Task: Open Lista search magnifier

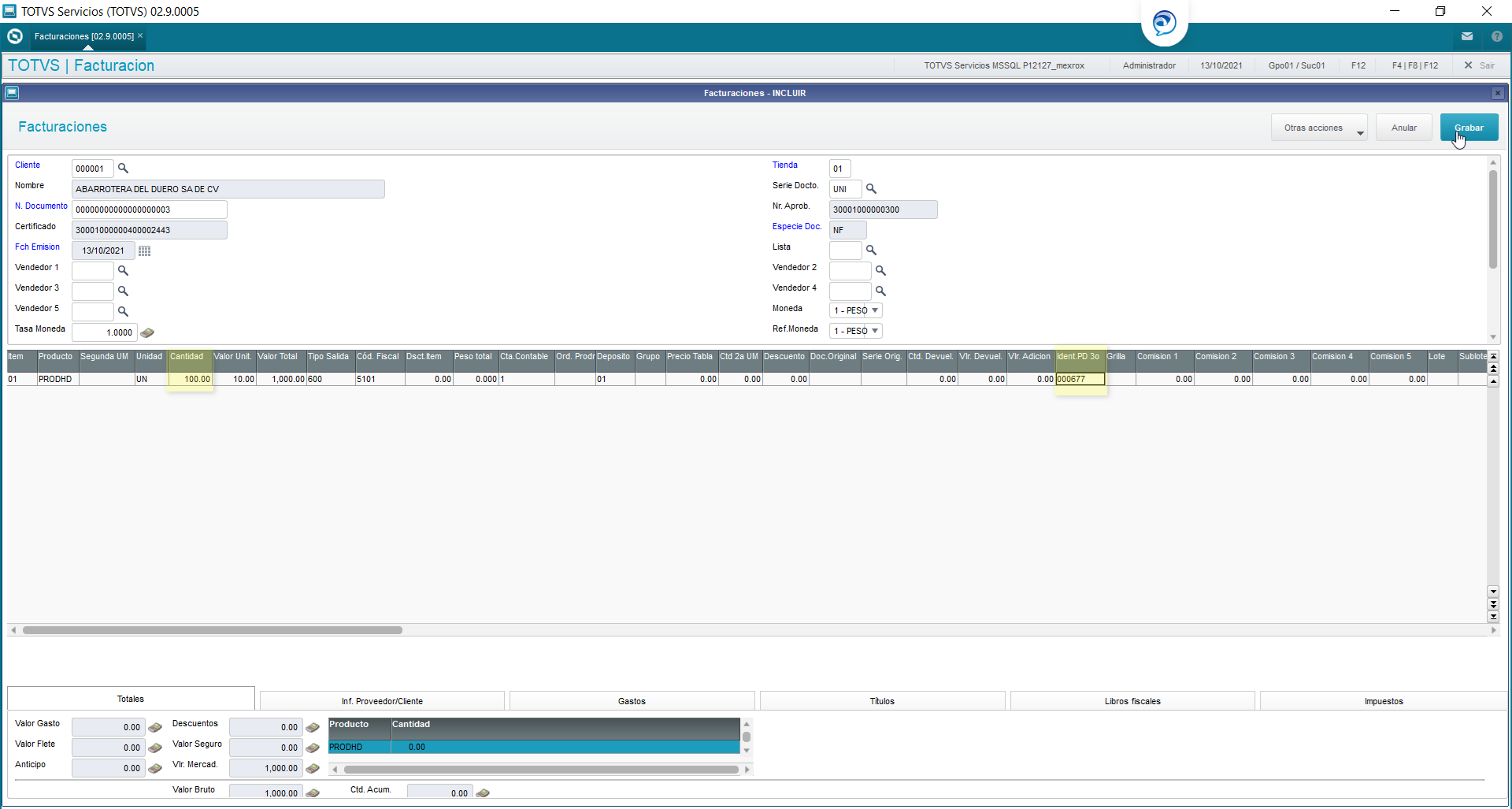Action: [871, 250]
